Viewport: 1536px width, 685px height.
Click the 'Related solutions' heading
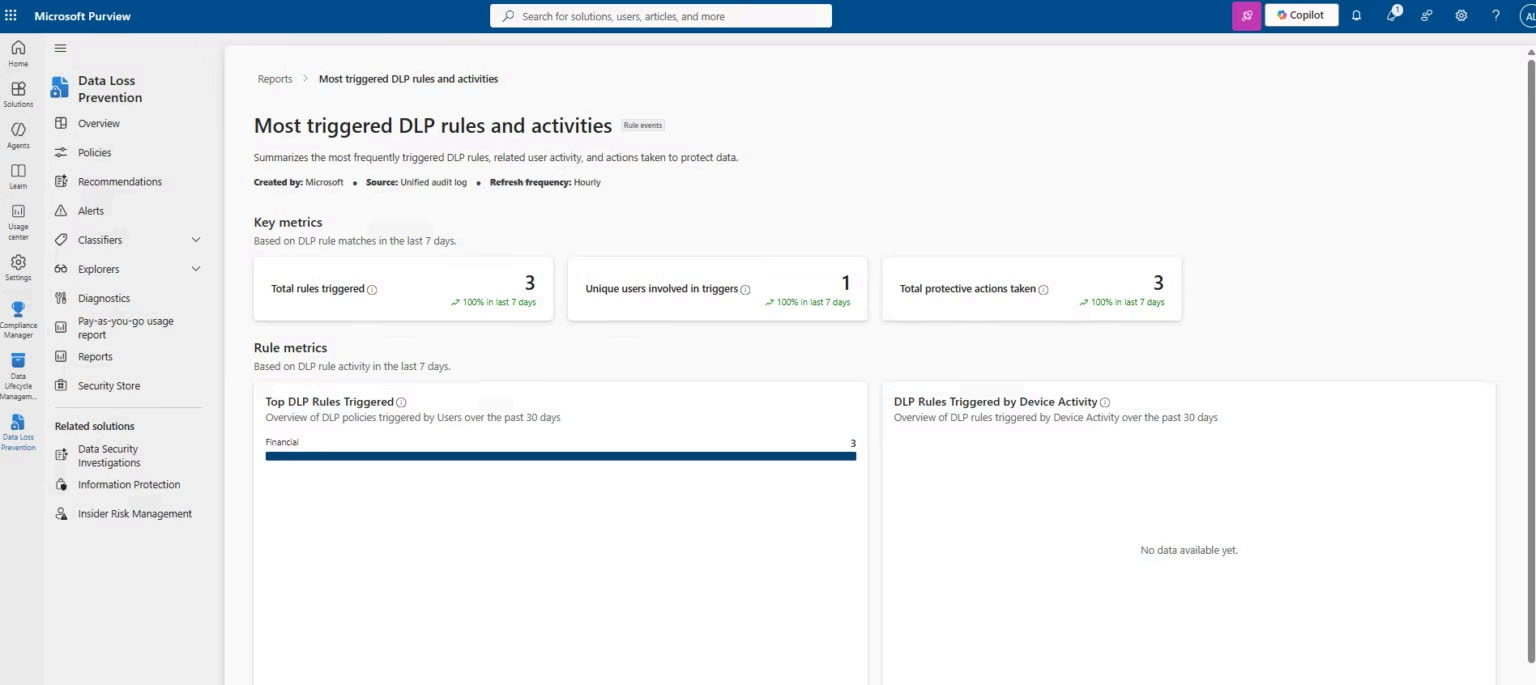click(x=94, y=426)
